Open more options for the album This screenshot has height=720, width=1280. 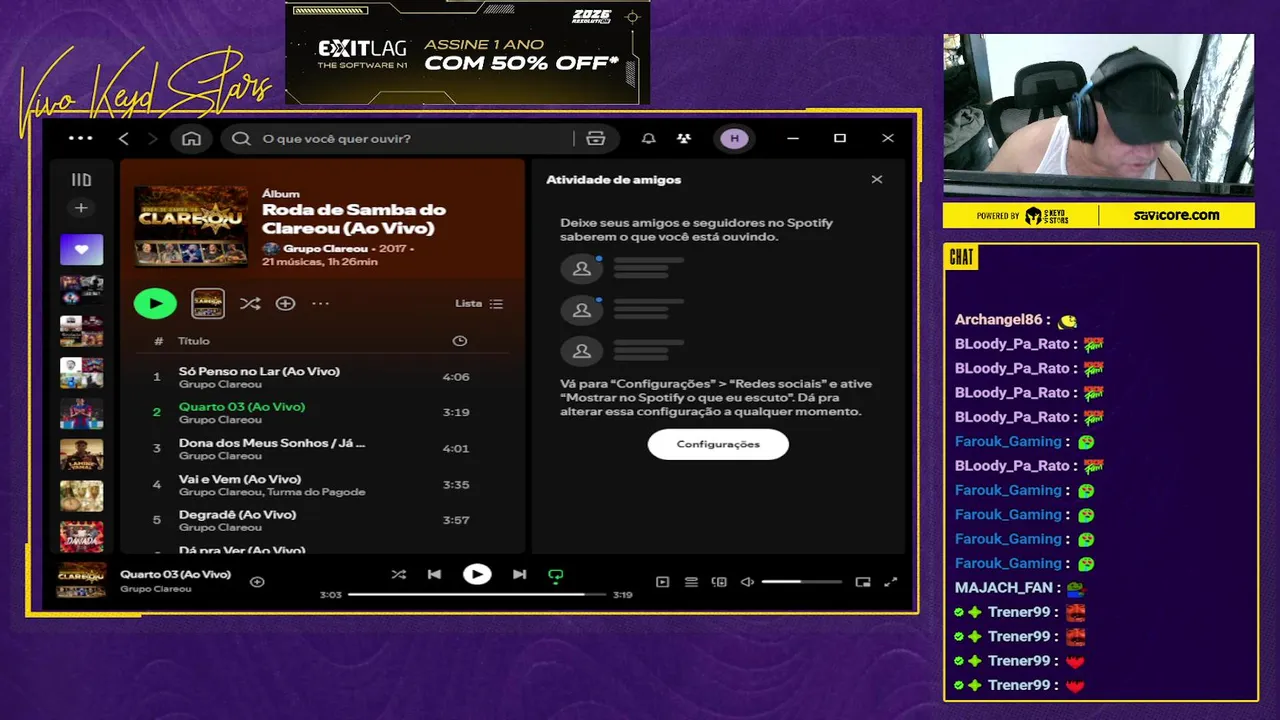point(320,303)
